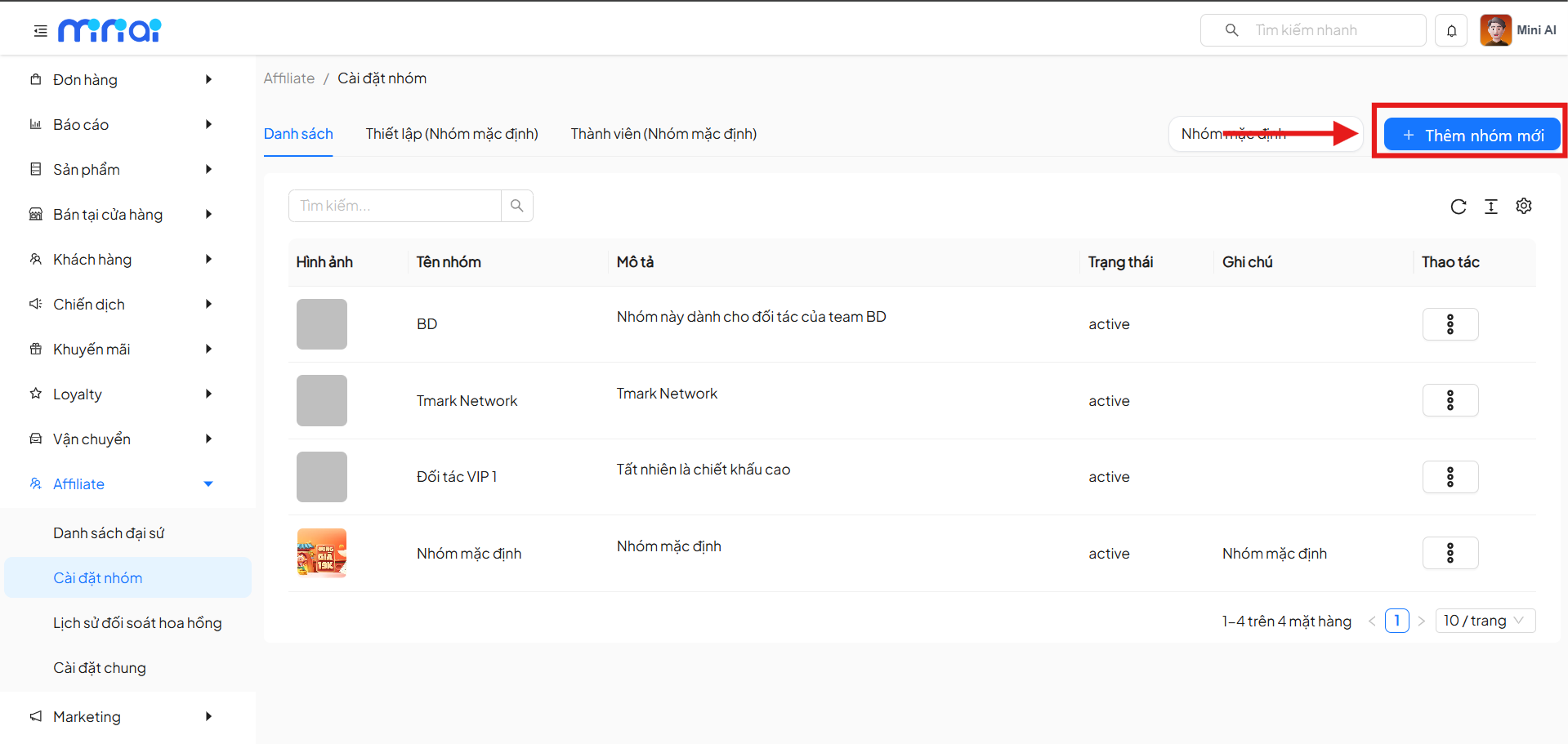The height and width of the screenshot is (744, 1568).
Task: Open table settings gear icon
Action: point(1523,206)
